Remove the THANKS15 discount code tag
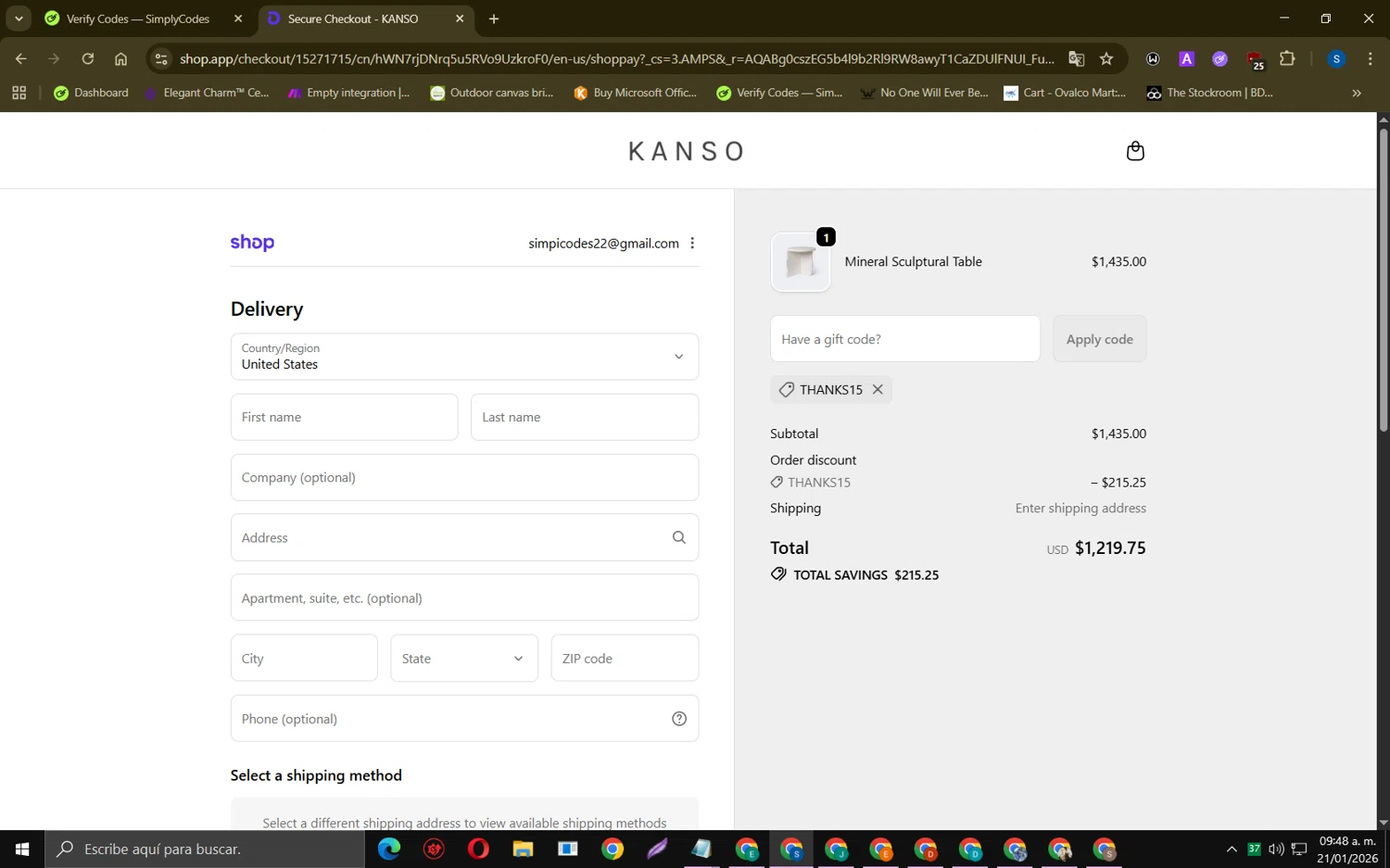 tap(878, 390)
